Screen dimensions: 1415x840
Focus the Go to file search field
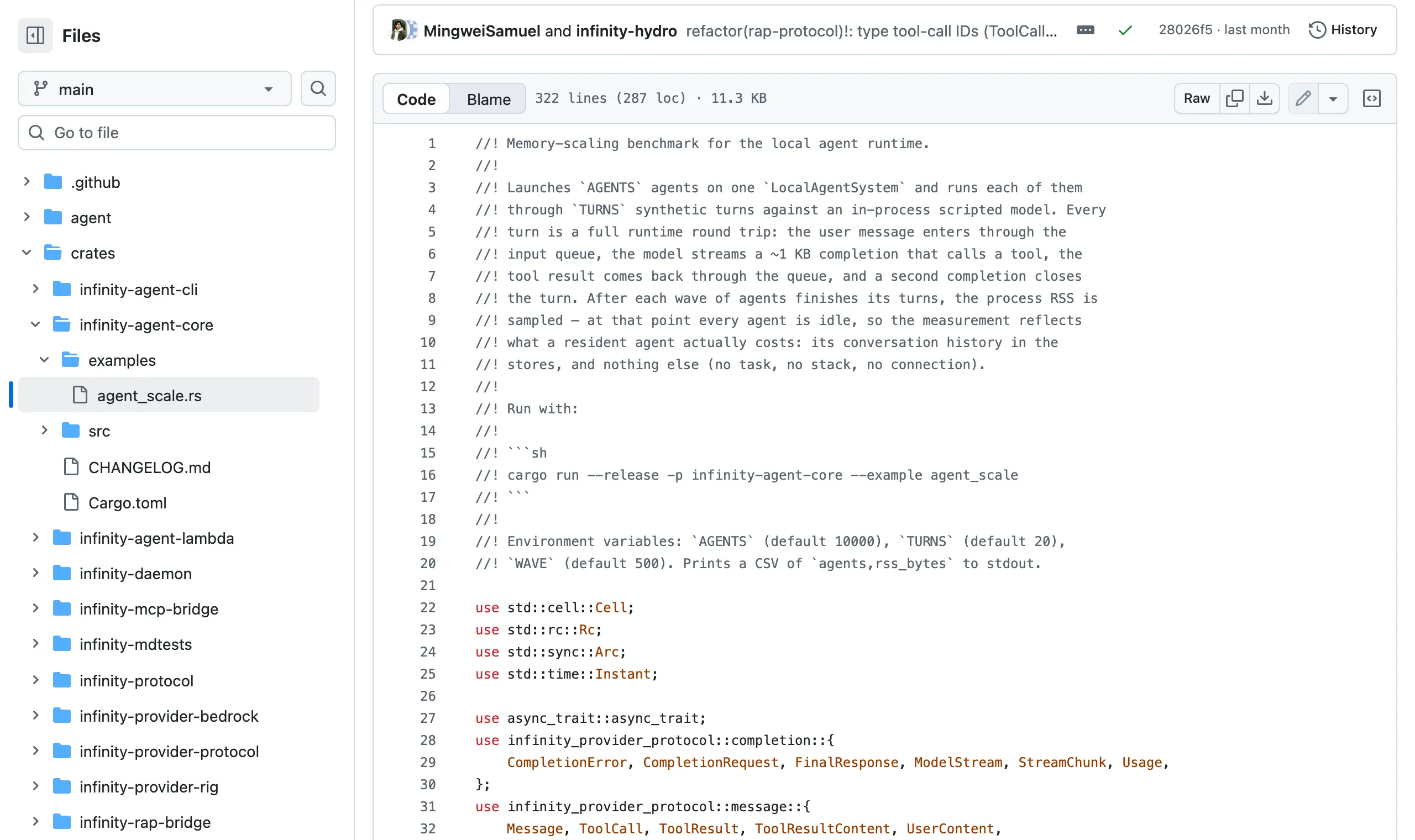(x=176, y=133)
